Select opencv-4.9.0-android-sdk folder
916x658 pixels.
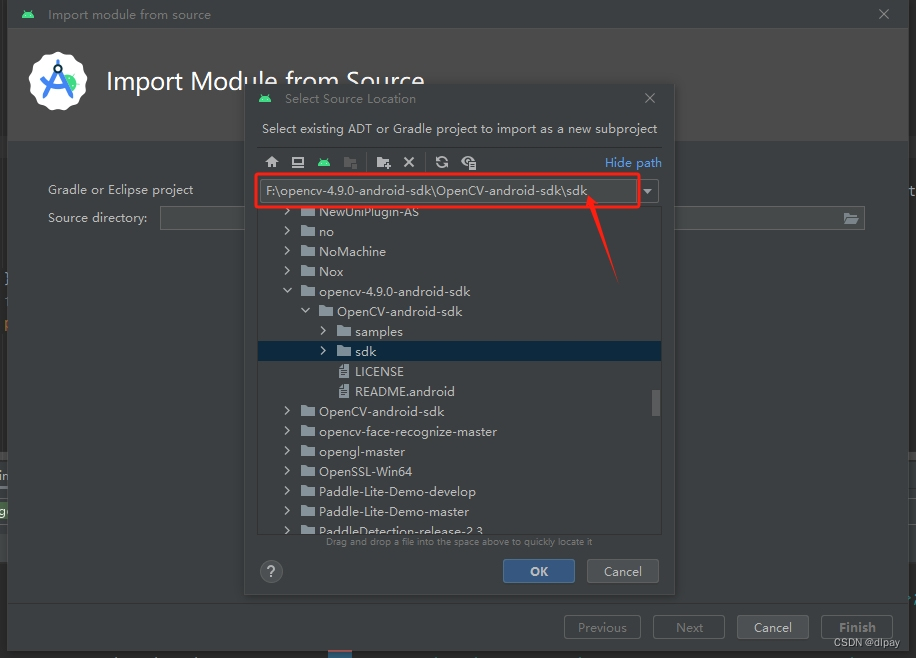click(x=459, y=290)
